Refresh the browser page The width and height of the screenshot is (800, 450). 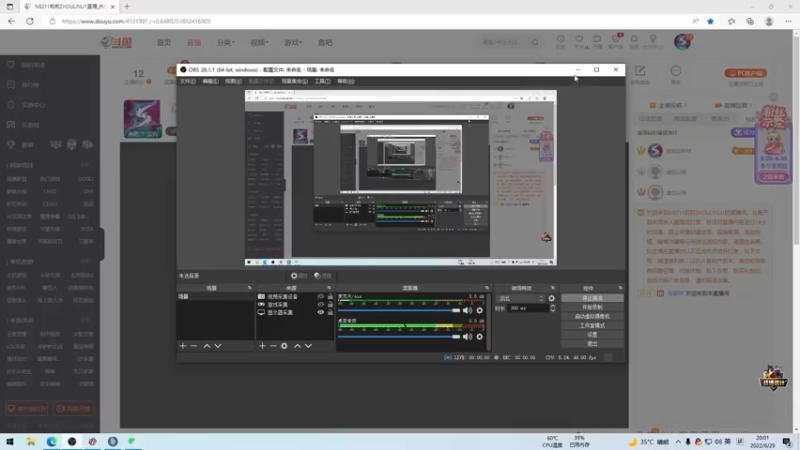coord(30,21)
